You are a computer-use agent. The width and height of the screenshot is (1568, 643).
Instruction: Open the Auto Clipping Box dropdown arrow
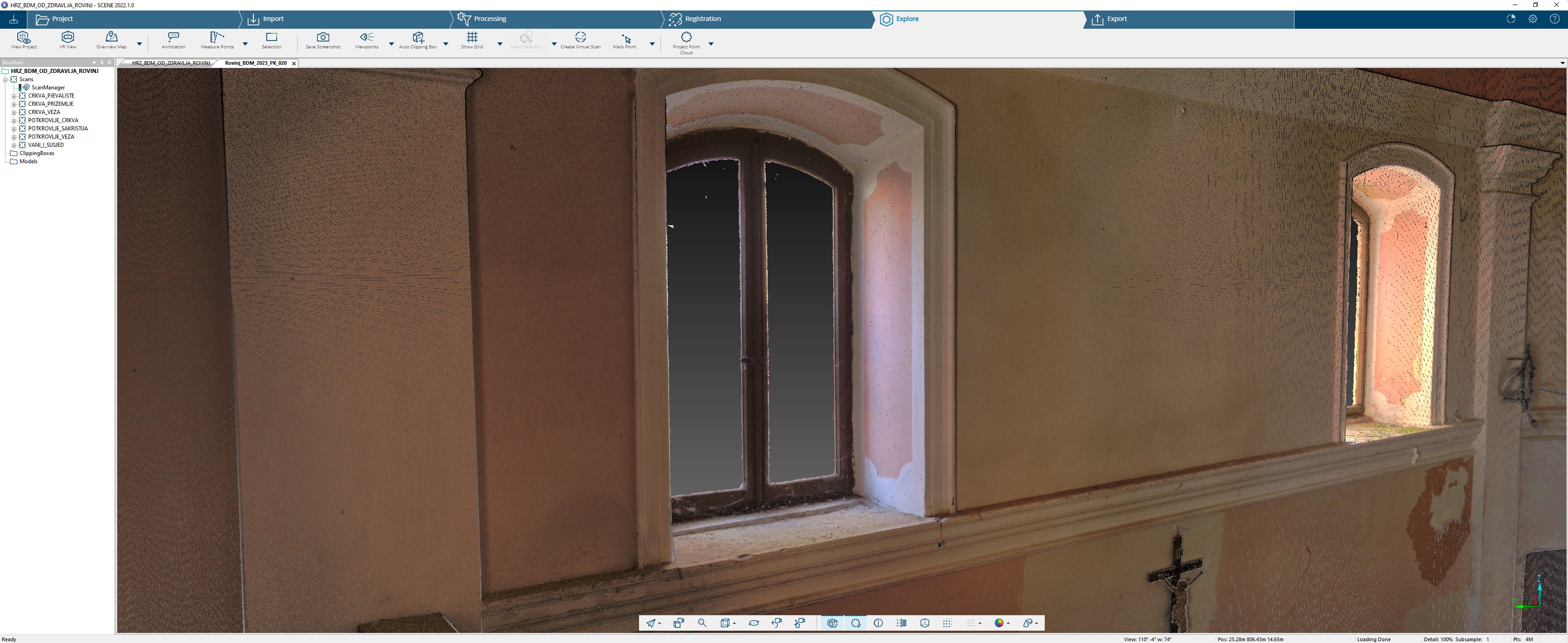446,44
